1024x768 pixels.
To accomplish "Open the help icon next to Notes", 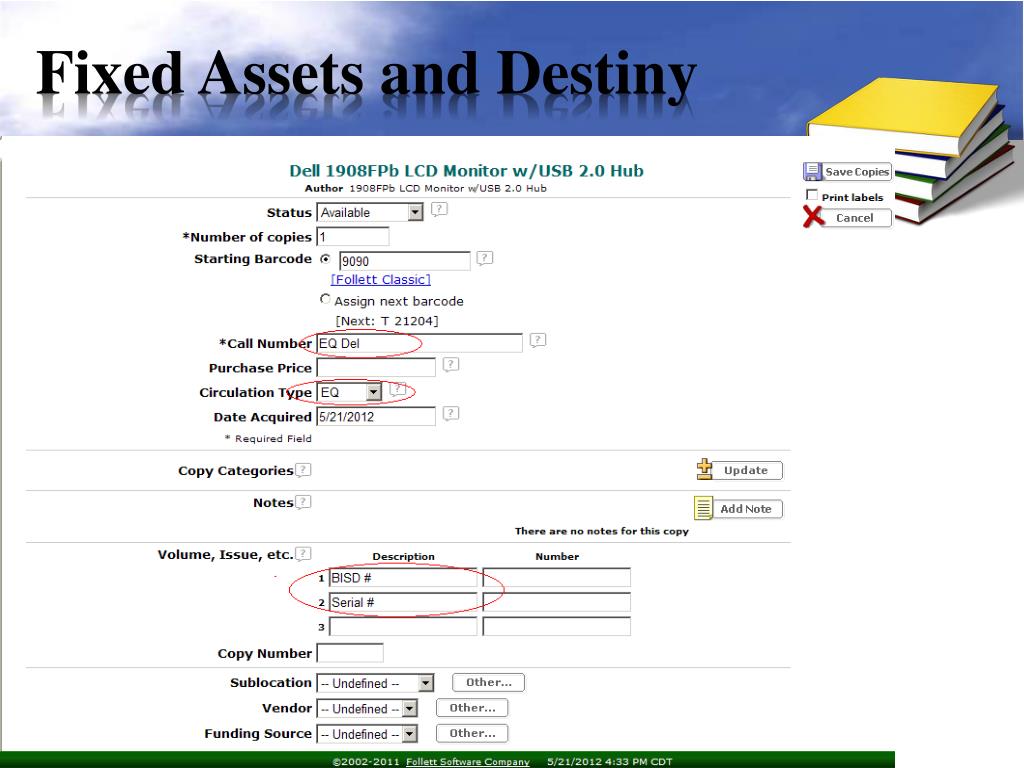I will coord(303,502).
